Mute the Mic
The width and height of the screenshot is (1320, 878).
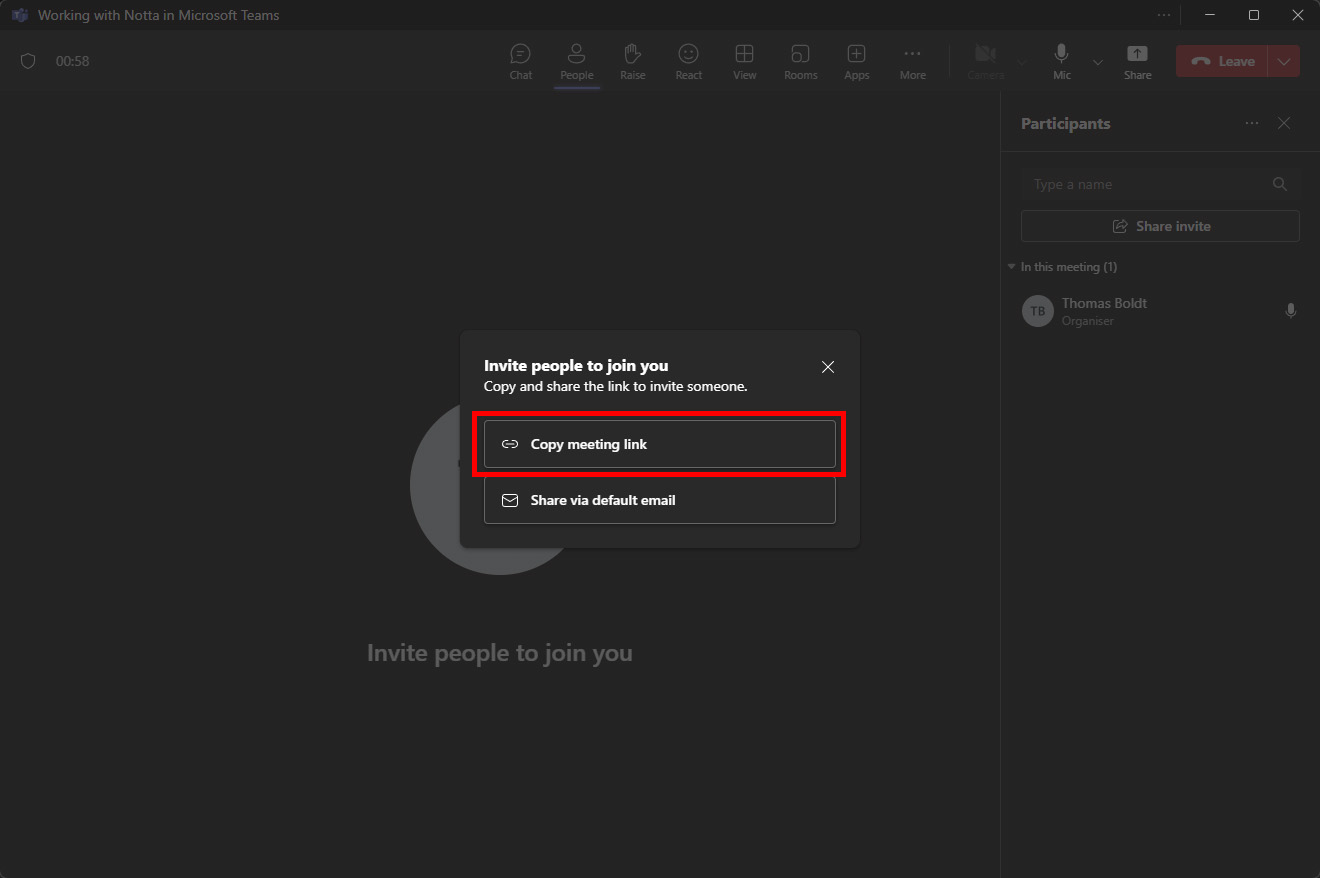click(x=1062, y=62)
